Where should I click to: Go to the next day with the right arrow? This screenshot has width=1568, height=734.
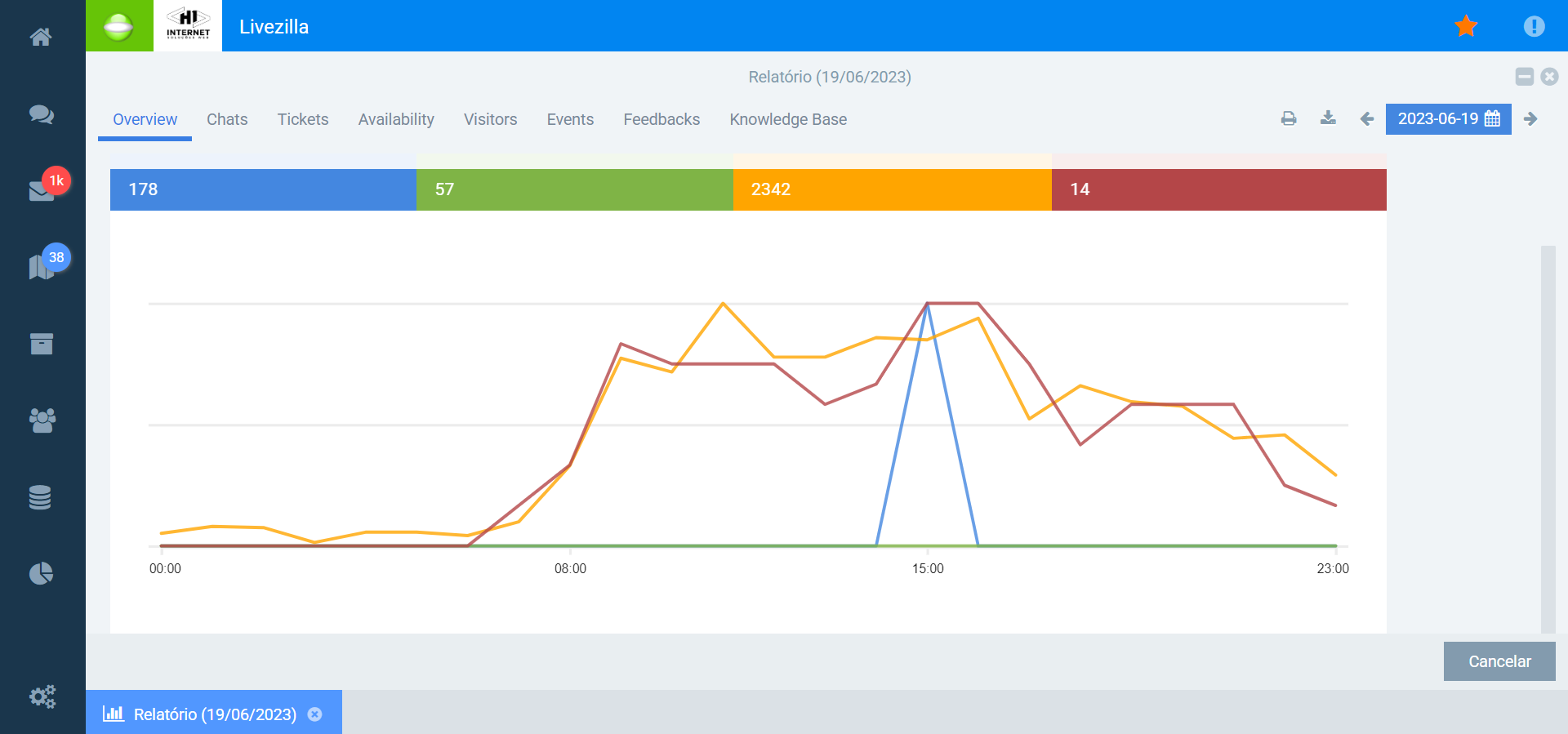(x=1530, y=119)
